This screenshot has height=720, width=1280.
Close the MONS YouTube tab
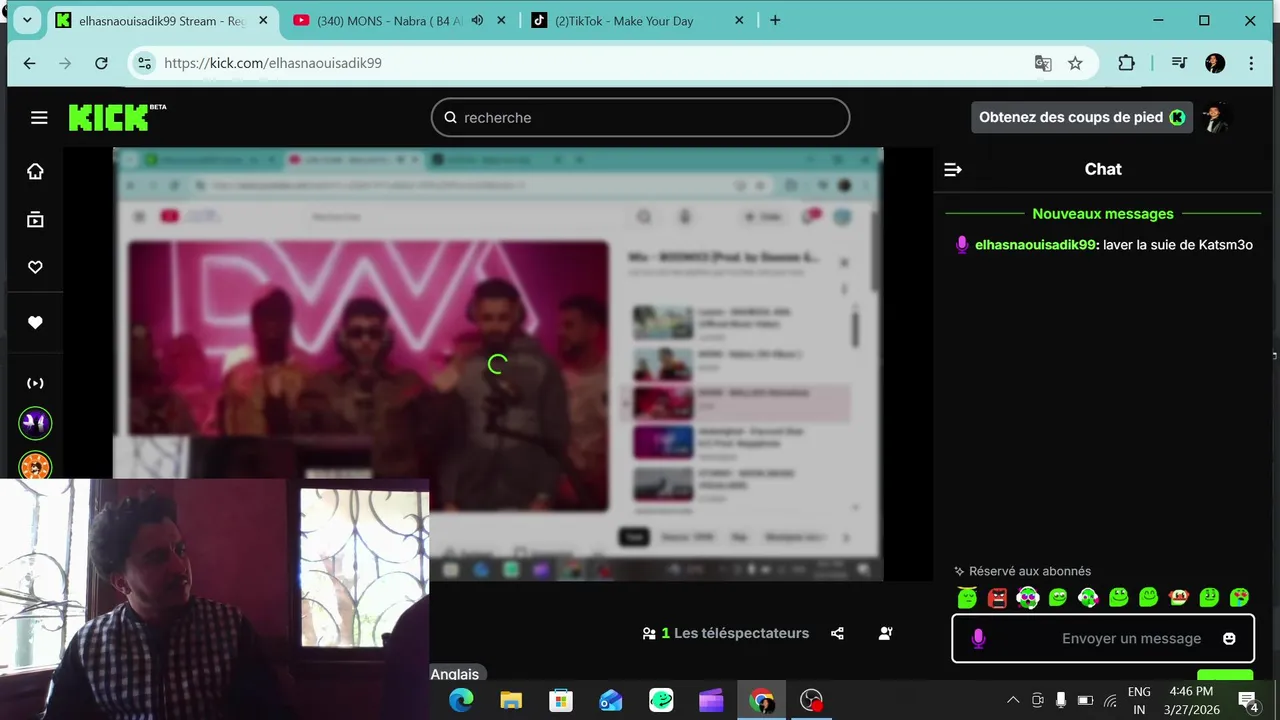[502, 20]
